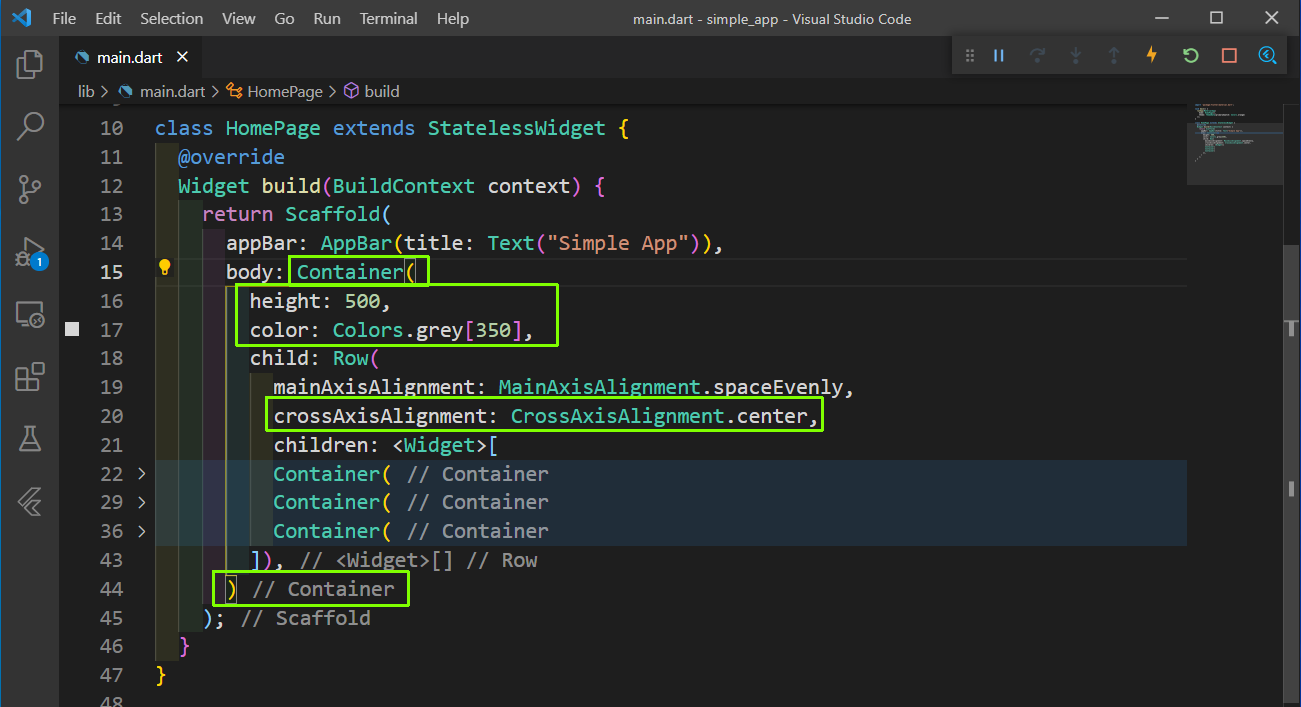Step into in debug toolbar
Image resolution: width=1301 pixels, height=707 pixels.
pos(1076,56)
